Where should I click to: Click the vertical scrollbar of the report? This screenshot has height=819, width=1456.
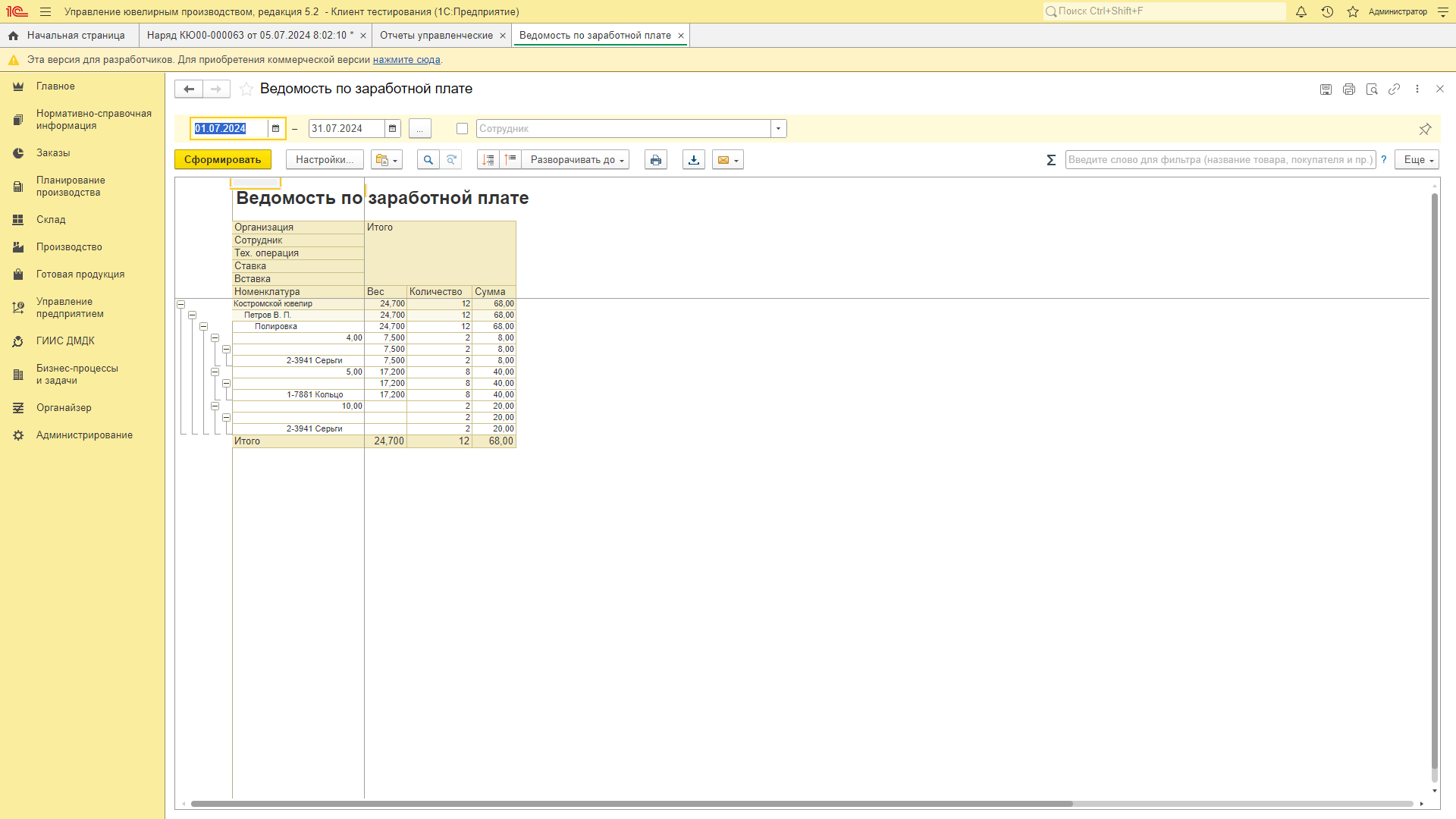coord(1434,482)
